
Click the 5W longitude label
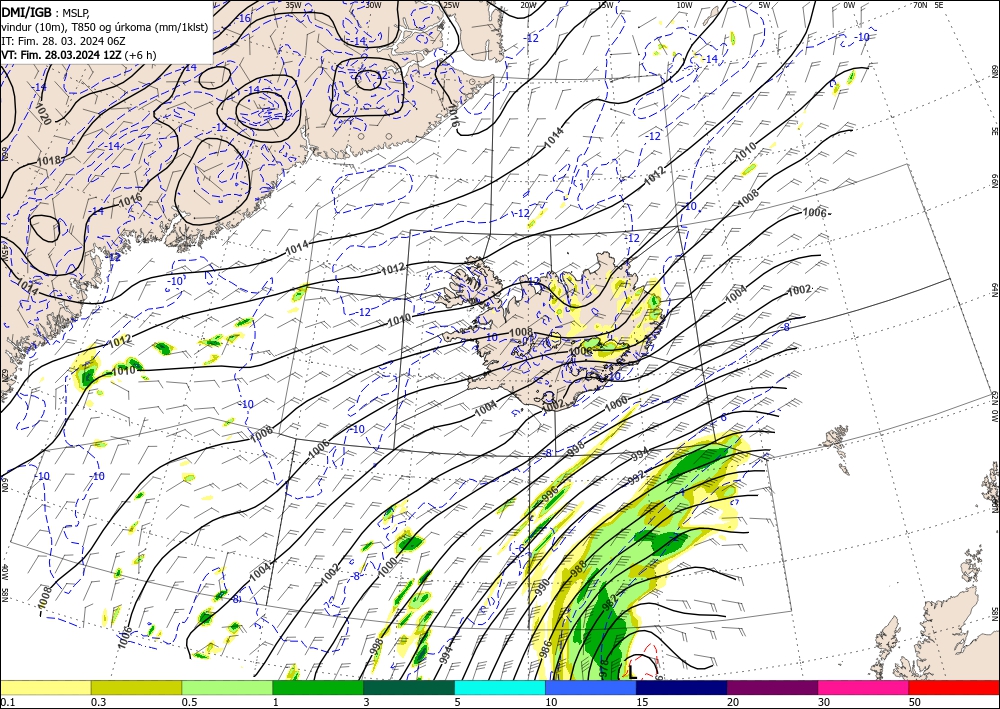pos(765,5)
